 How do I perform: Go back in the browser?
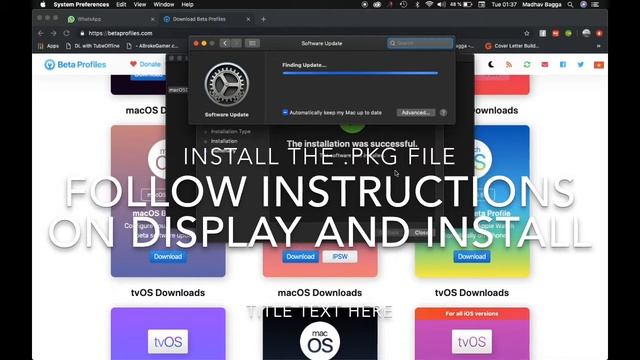40,33
